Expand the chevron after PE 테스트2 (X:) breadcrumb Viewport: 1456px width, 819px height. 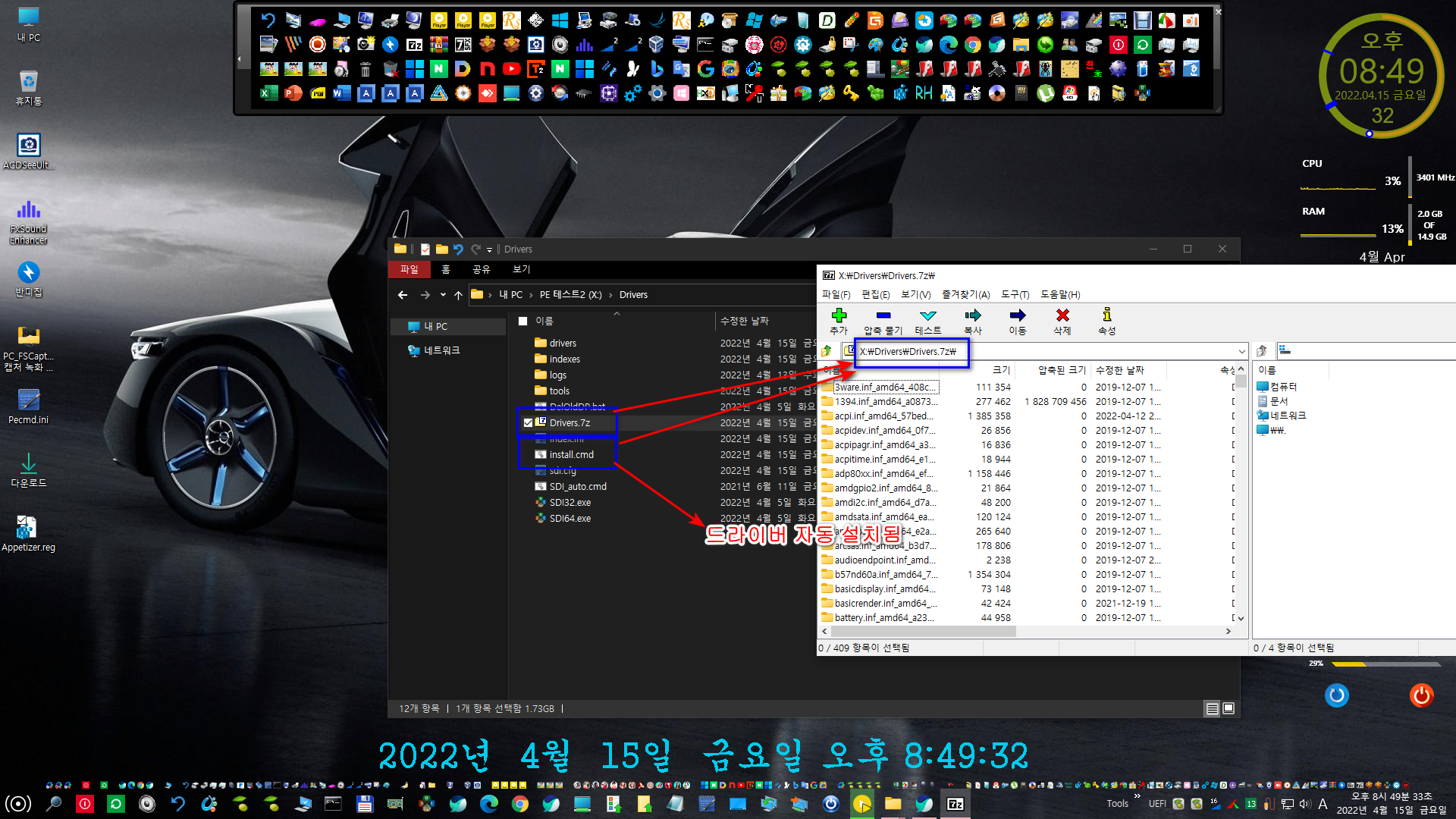click(x=610, y=295)
